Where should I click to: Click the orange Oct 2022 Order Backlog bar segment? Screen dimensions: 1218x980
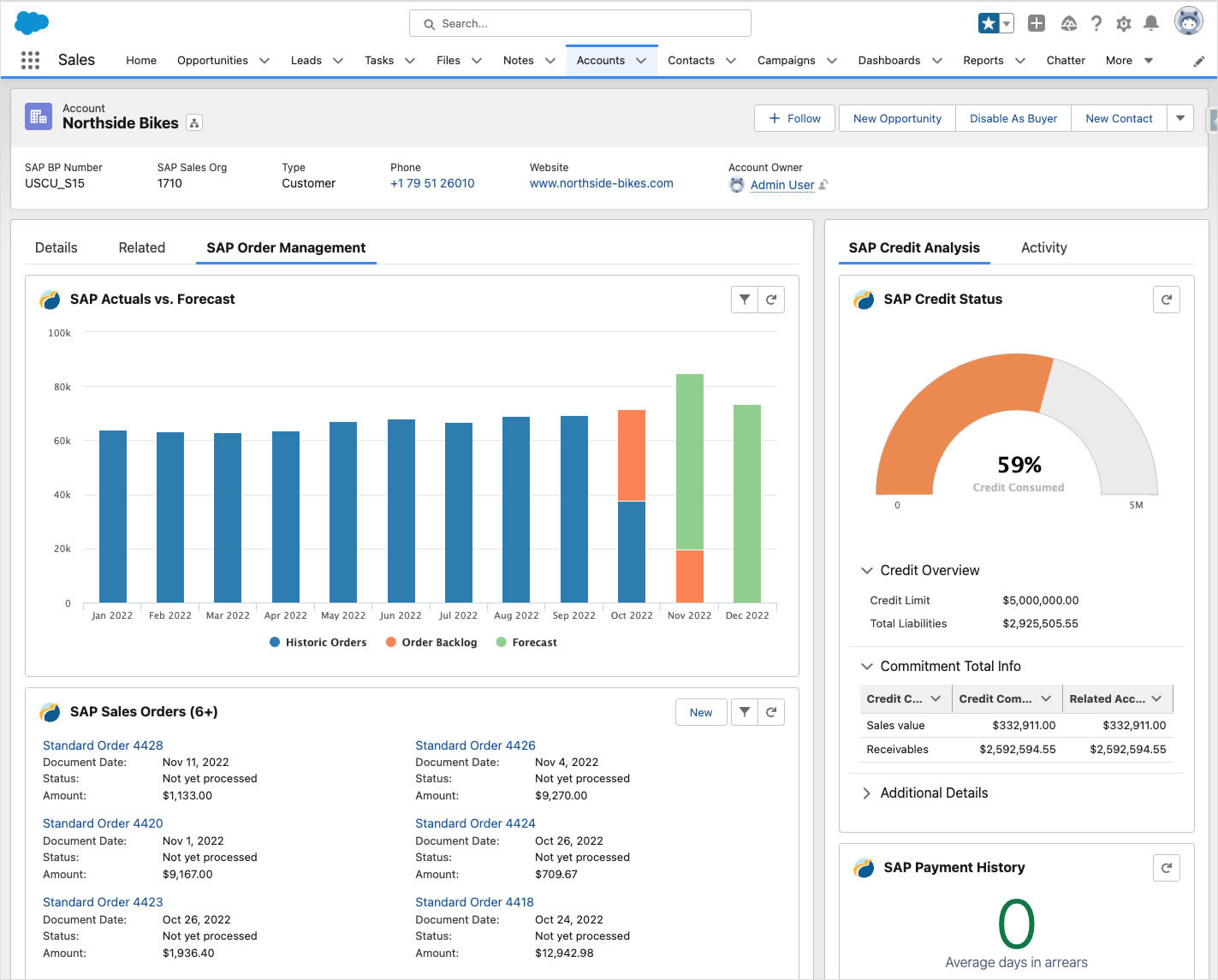click(x=632, y=455)
